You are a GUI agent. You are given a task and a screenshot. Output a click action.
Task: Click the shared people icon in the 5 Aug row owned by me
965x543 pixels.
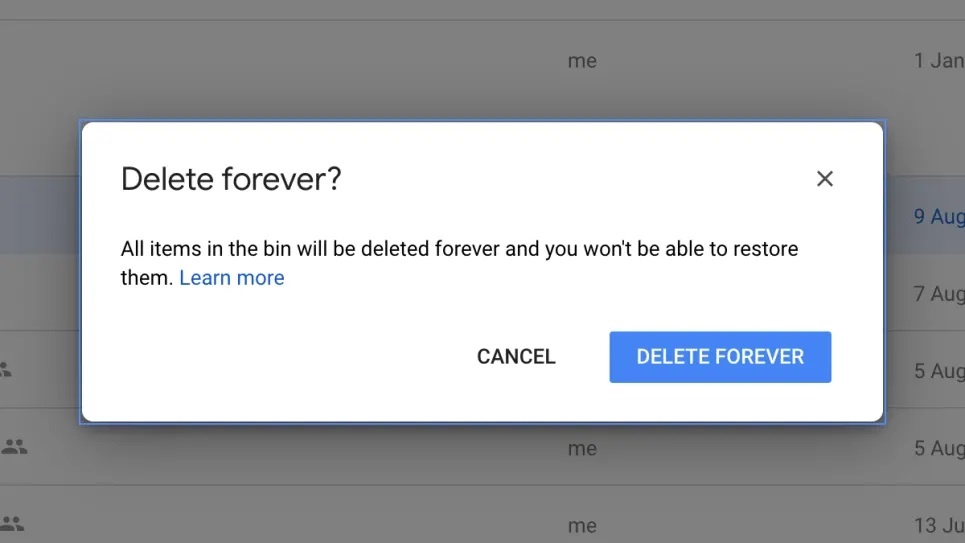click(14, 447)
